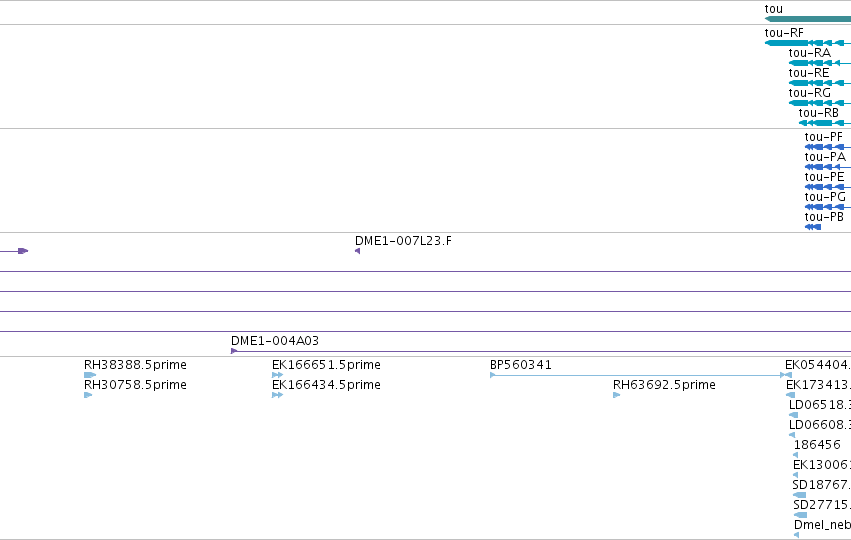Image resolution: width=851 pixels, height=540 pixels.
Task: Click the tou-PB protein glyph
Action: tap(813, 227)
